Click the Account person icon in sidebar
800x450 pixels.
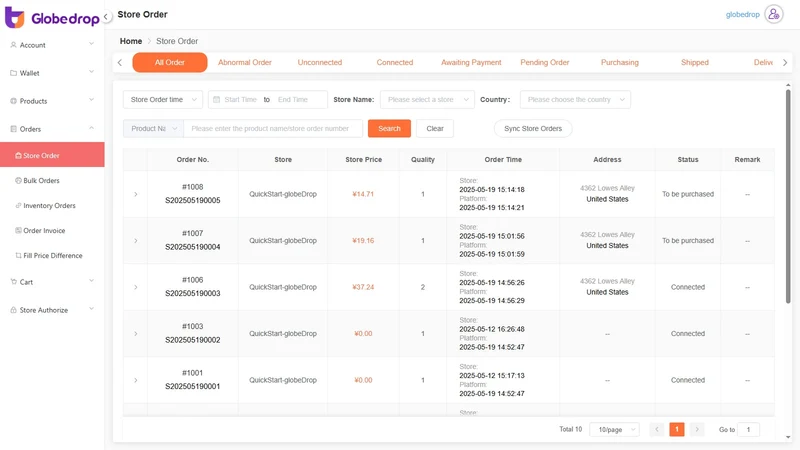[13, 45]
